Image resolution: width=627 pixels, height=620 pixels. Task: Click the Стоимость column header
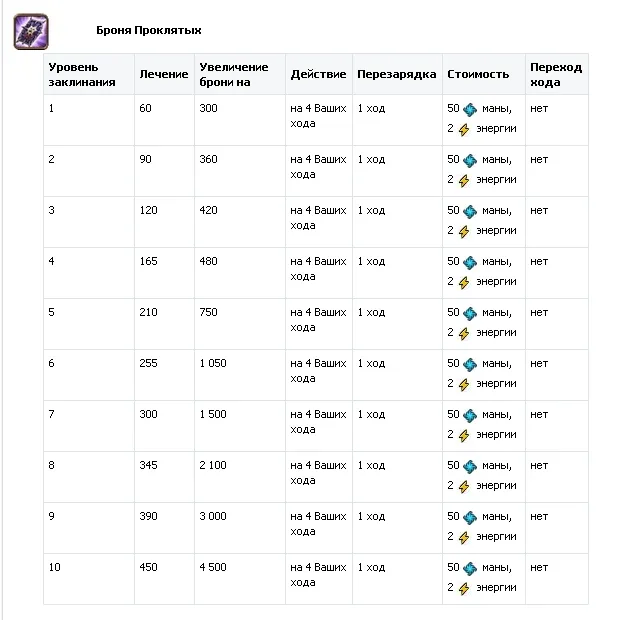click(x=478, y=74)
